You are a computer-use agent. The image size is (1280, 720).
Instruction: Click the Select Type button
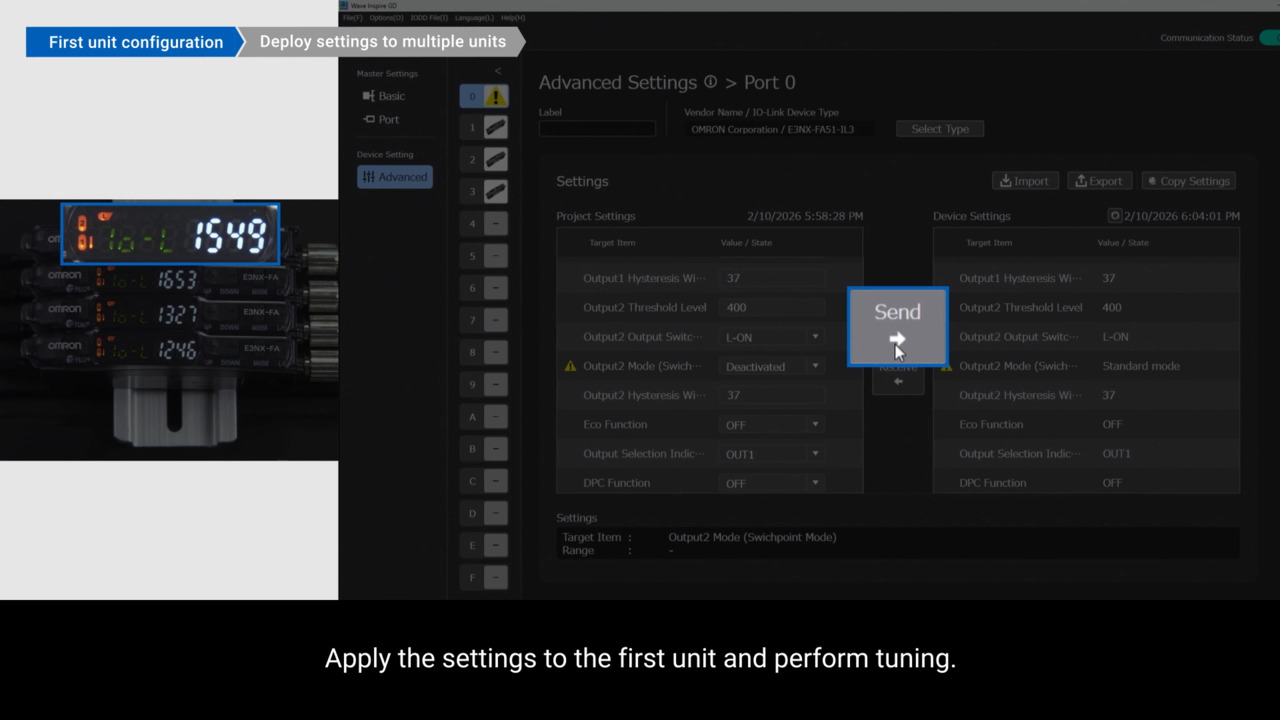pyautogui.click(x=940, y=129)
